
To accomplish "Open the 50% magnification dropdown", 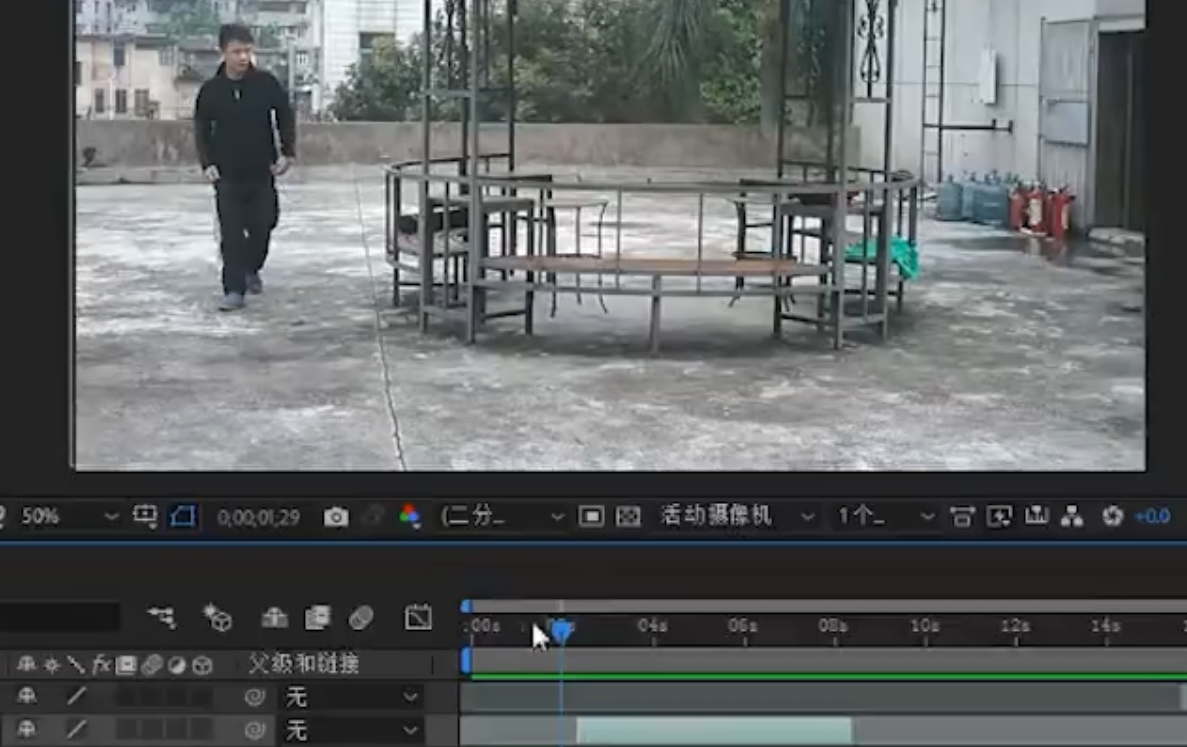I will (70, 517).
